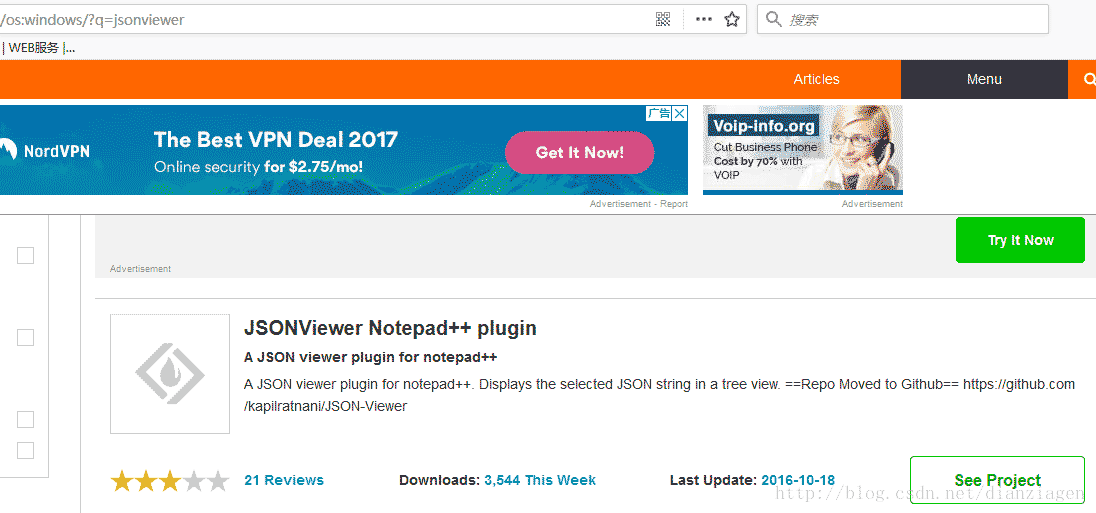The width and height of the screenshot is (1096, 513).
Task: Click the Get It Now! button
Action: click(x=579, y=152)
